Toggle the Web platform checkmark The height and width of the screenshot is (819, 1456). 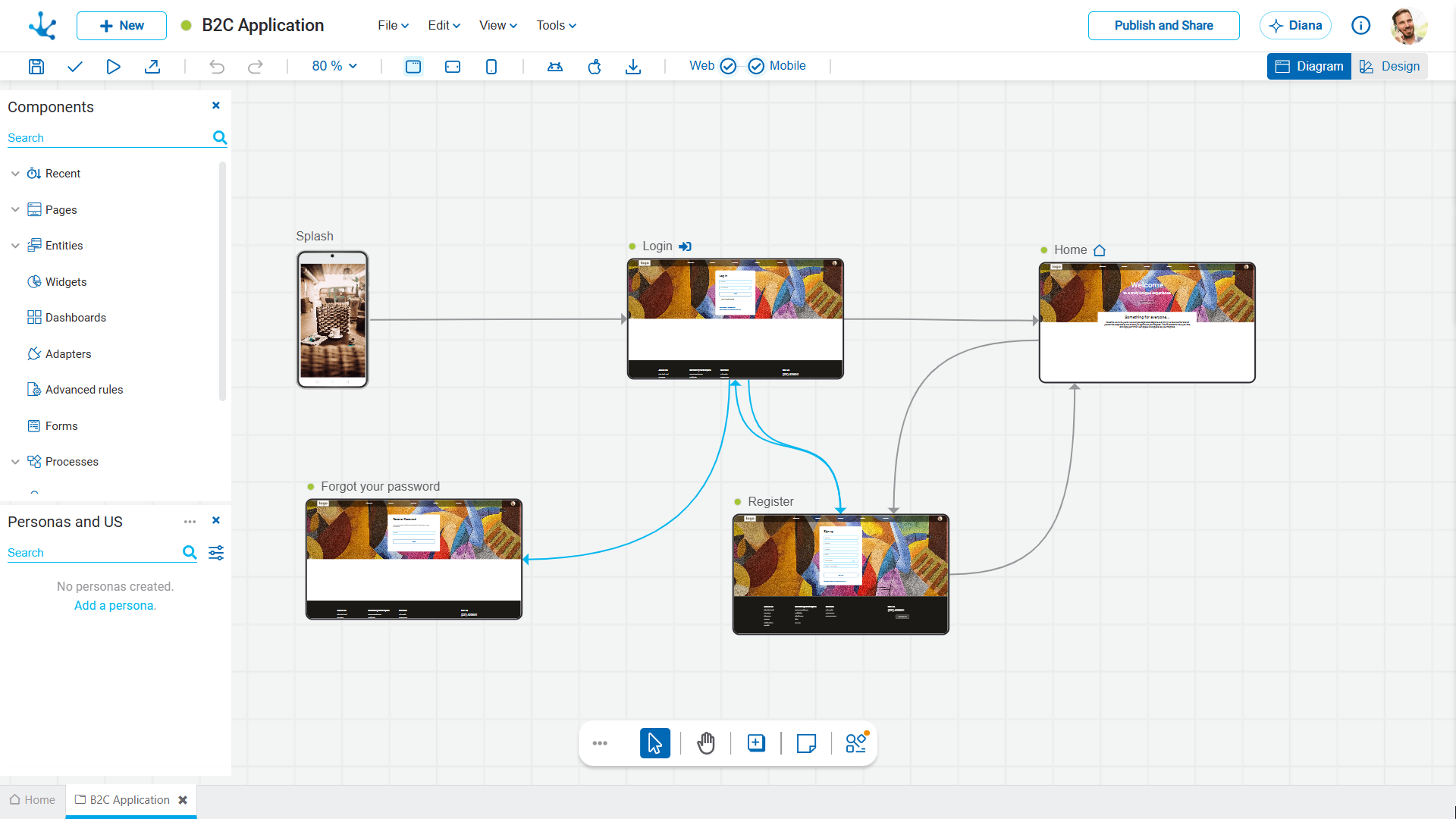(728, 67)
